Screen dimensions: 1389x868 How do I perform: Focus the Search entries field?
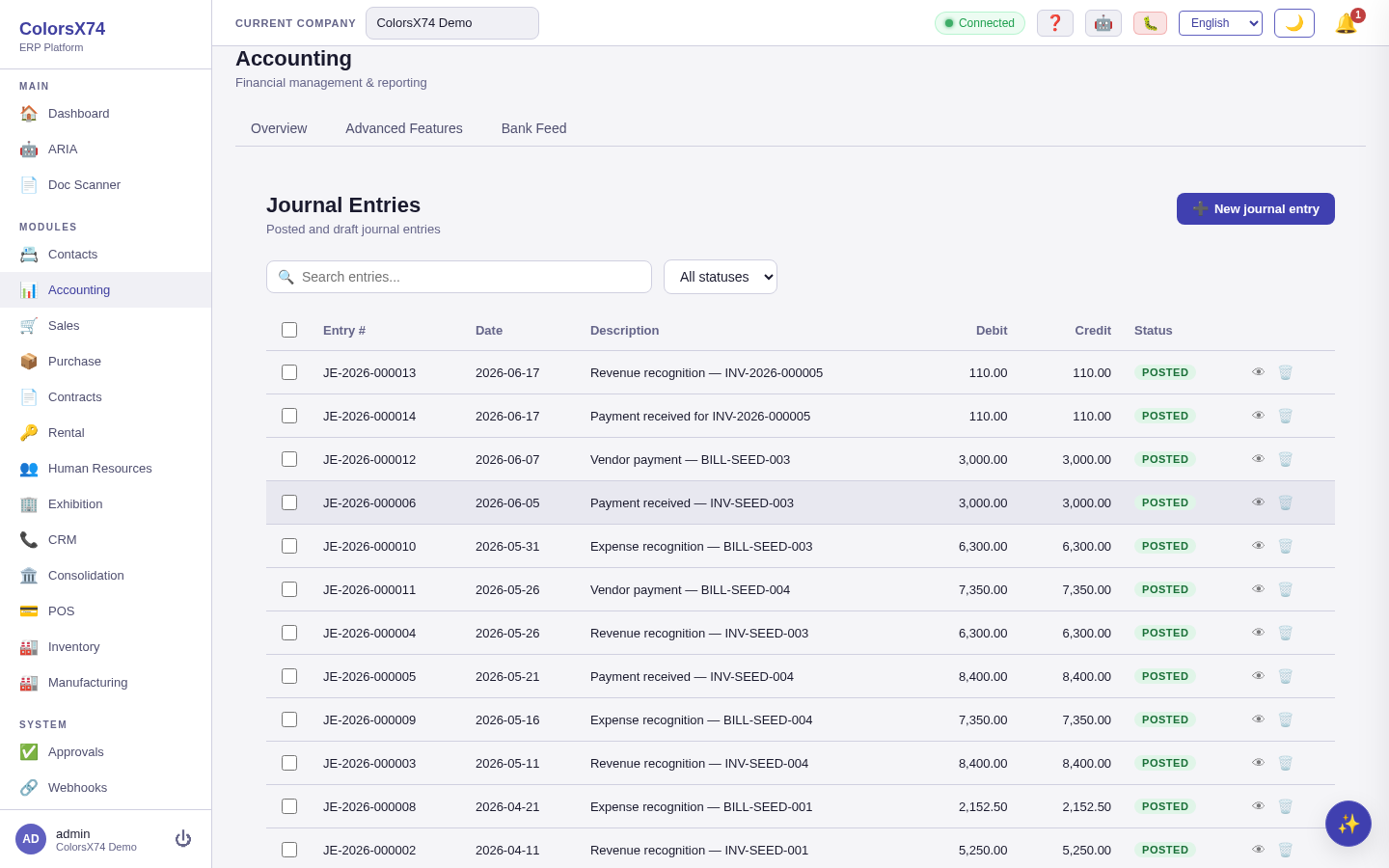tap(459, 277)
